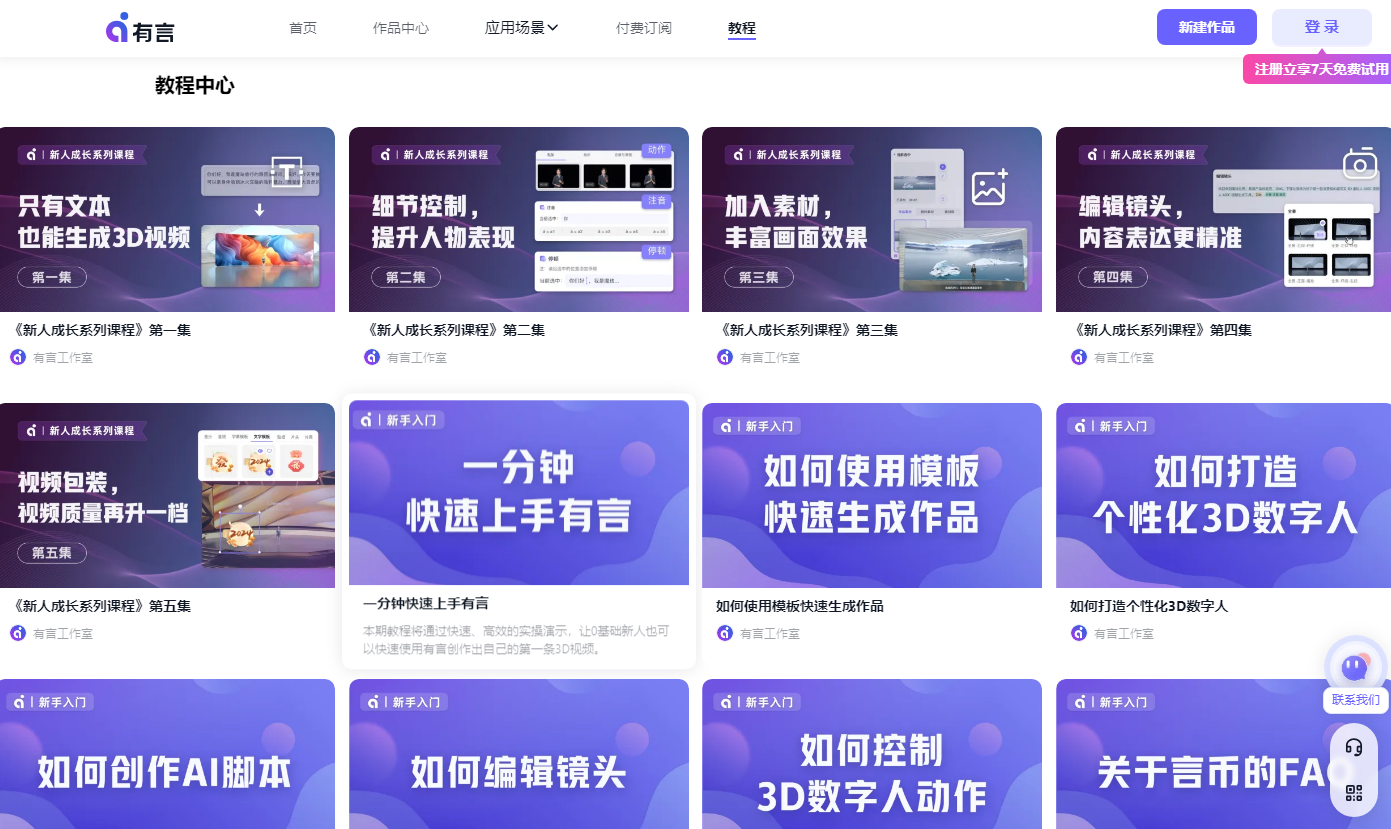Click author icon under 第一集 course
This screenshot has width=1391, height=829.
click(x=18, y=357)
